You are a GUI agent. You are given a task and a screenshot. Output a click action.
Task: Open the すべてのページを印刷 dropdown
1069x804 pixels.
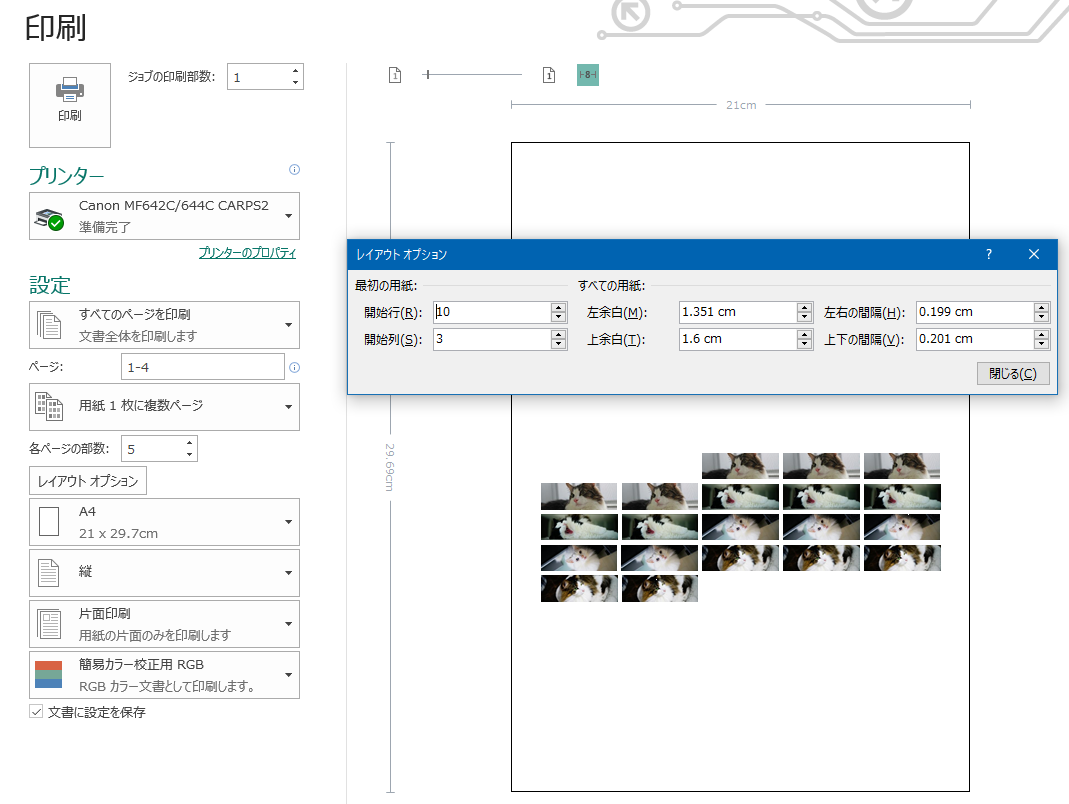(x=164, y=325)
